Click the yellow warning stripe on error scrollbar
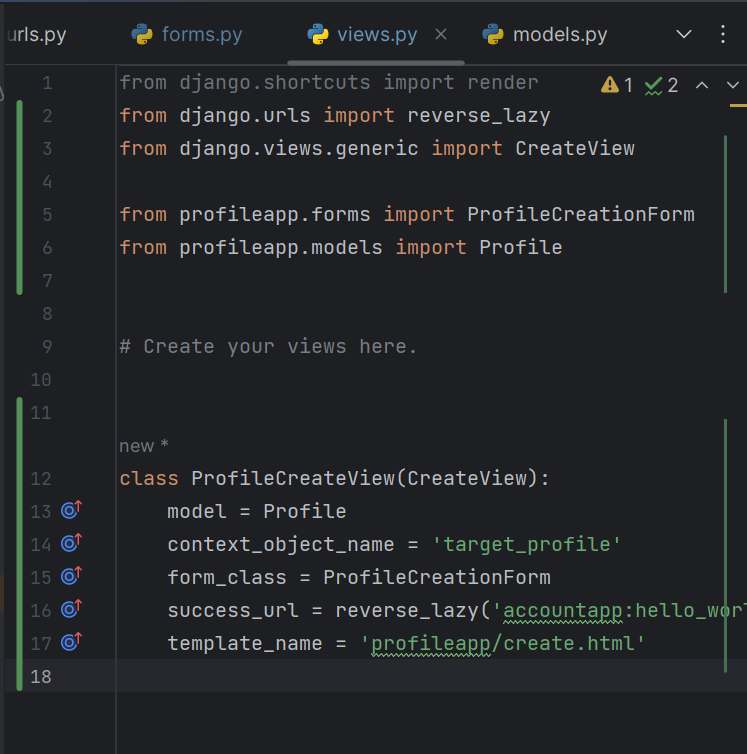Image resolution: width=747 pixels, height=754 pixels. pos(738,105)
